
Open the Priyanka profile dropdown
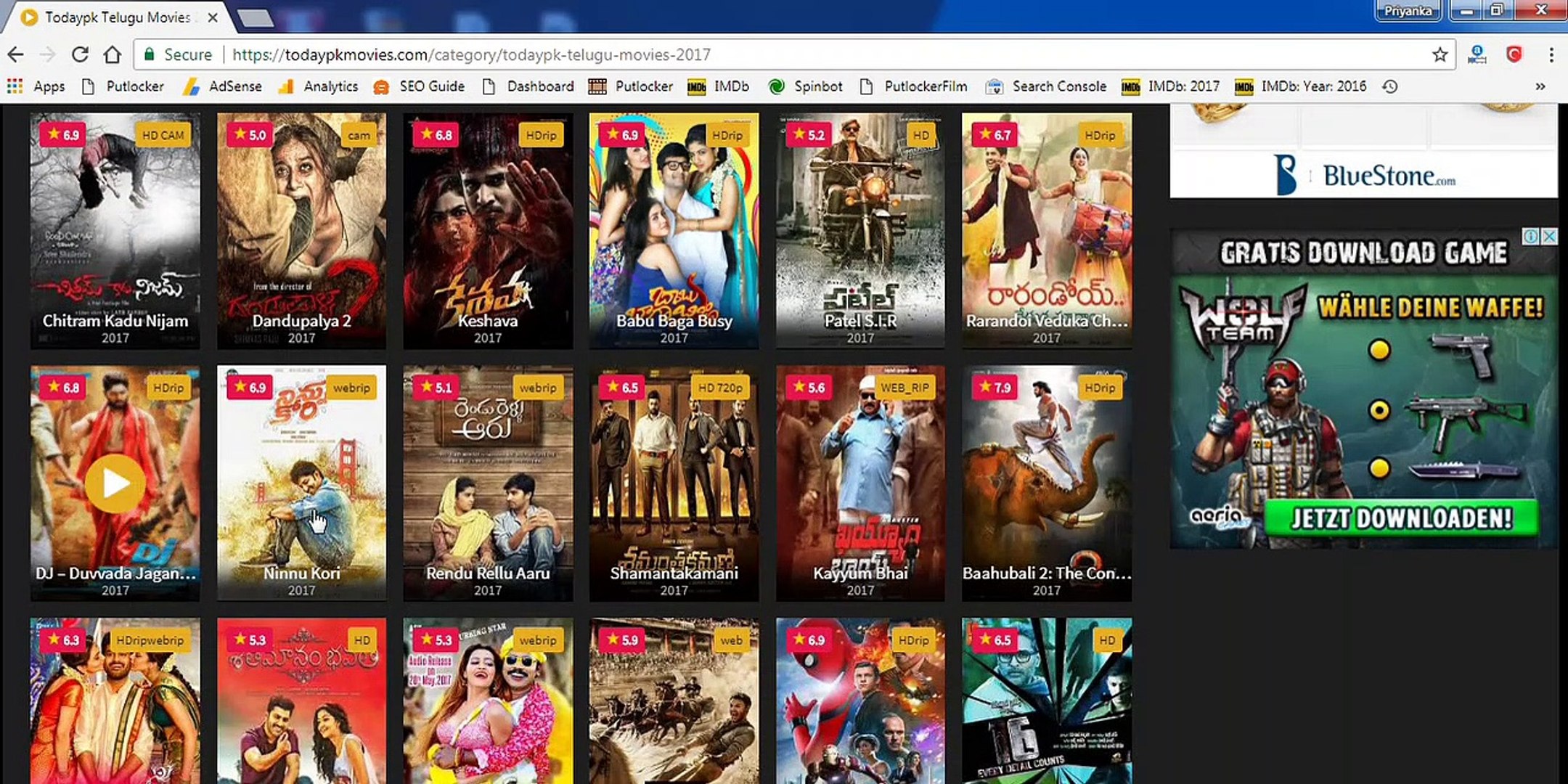pos(1408,11)
